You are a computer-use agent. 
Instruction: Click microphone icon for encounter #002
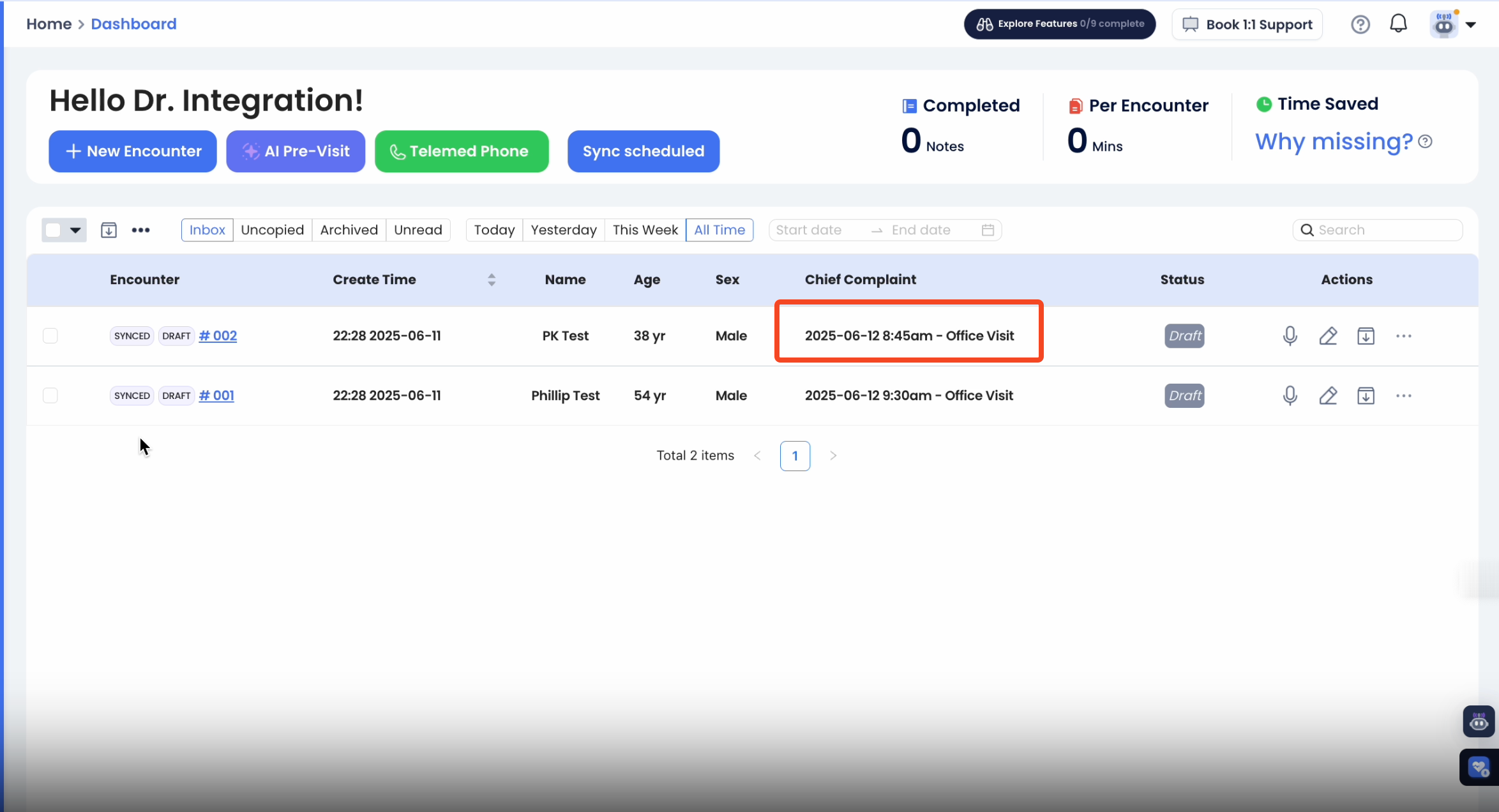click(x=1290, y=336)
